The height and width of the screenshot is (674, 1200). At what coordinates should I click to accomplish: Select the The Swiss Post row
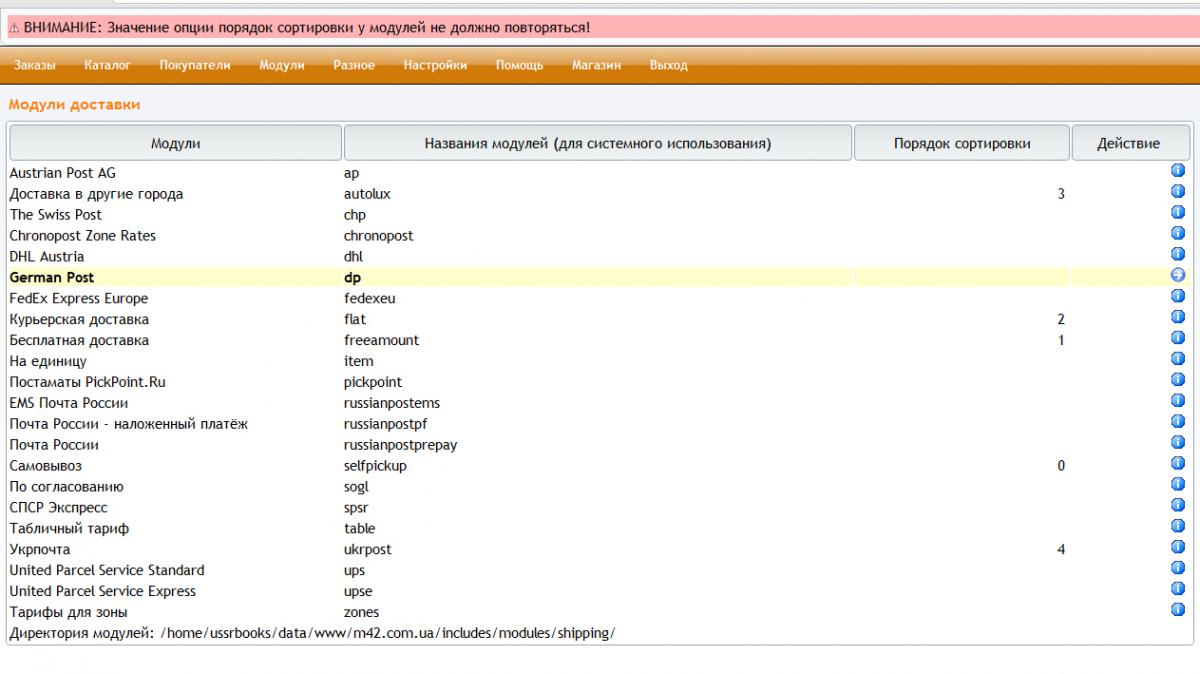(x=56, y=215)
